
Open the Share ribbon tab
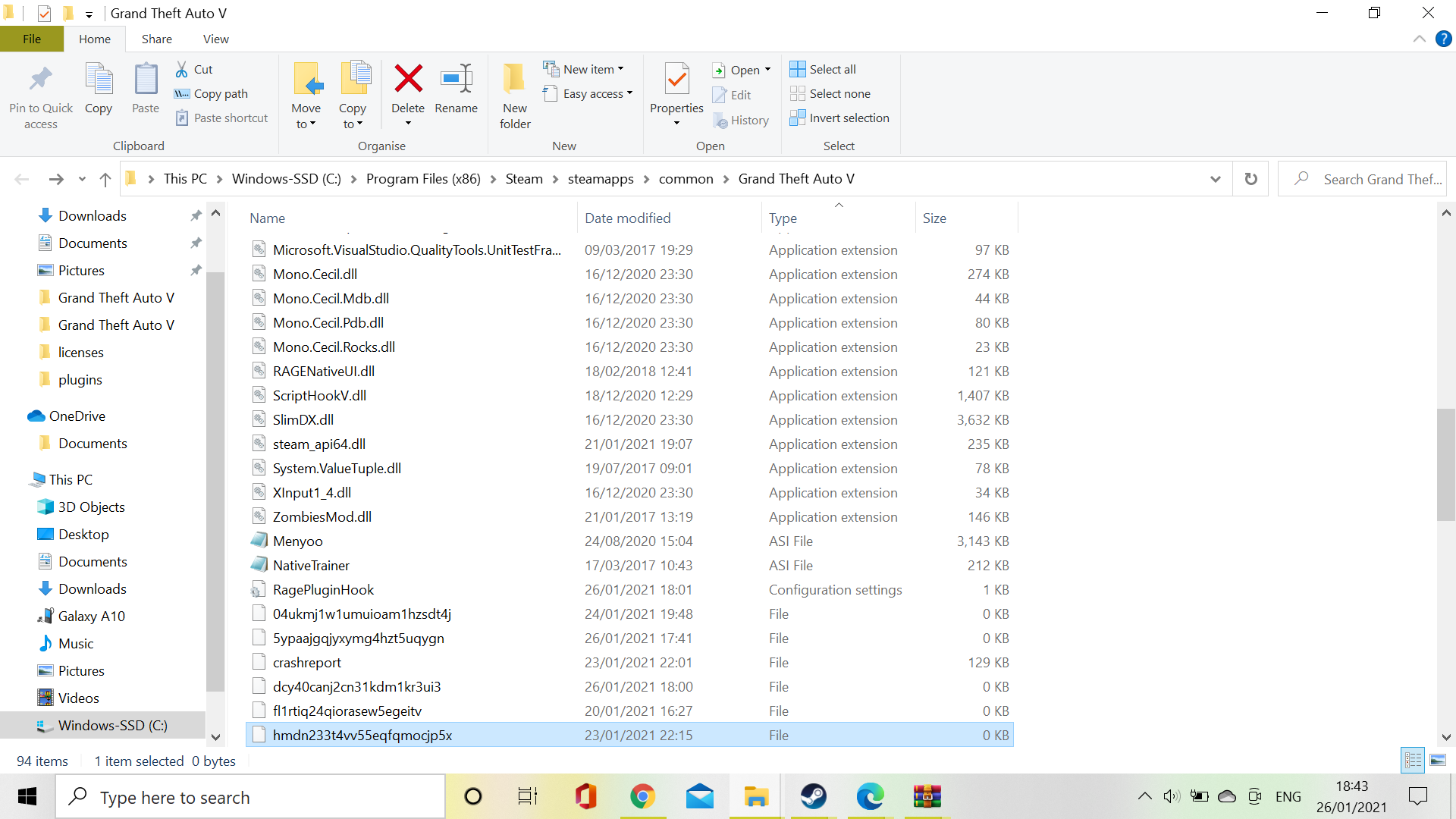coord(156,39)
